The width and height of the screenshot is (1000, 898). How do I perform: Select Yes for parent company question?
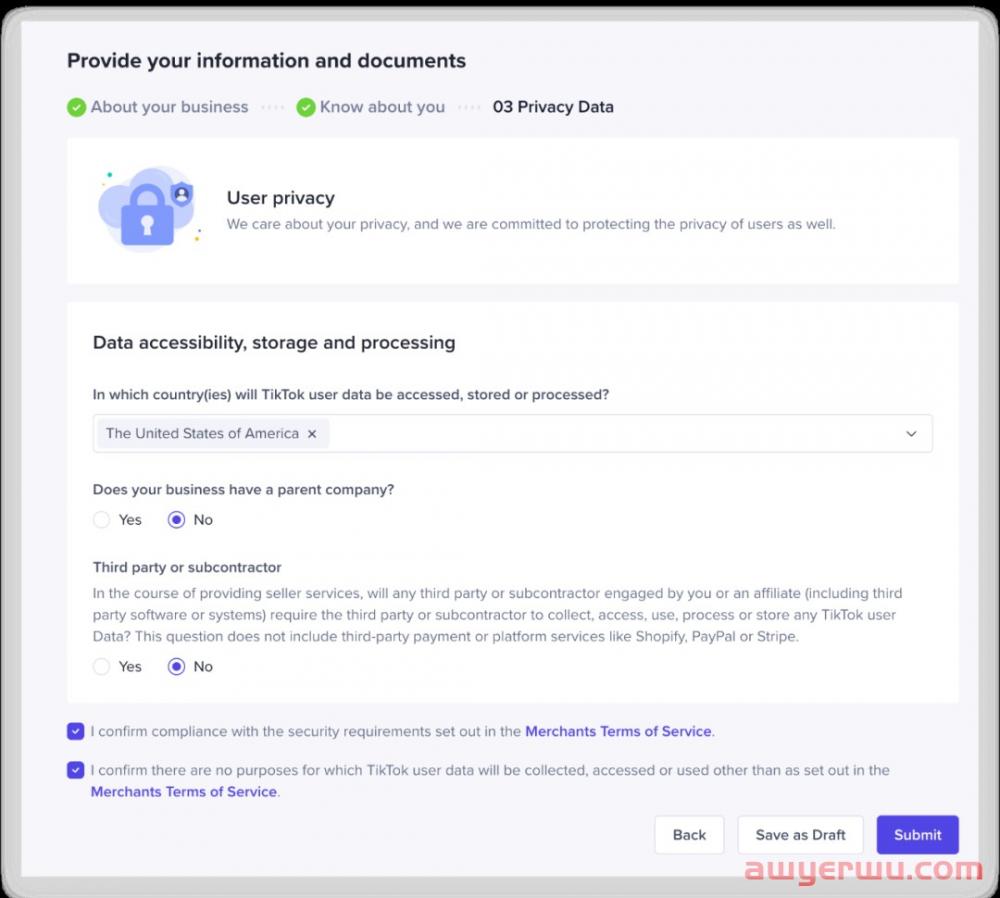101,520
